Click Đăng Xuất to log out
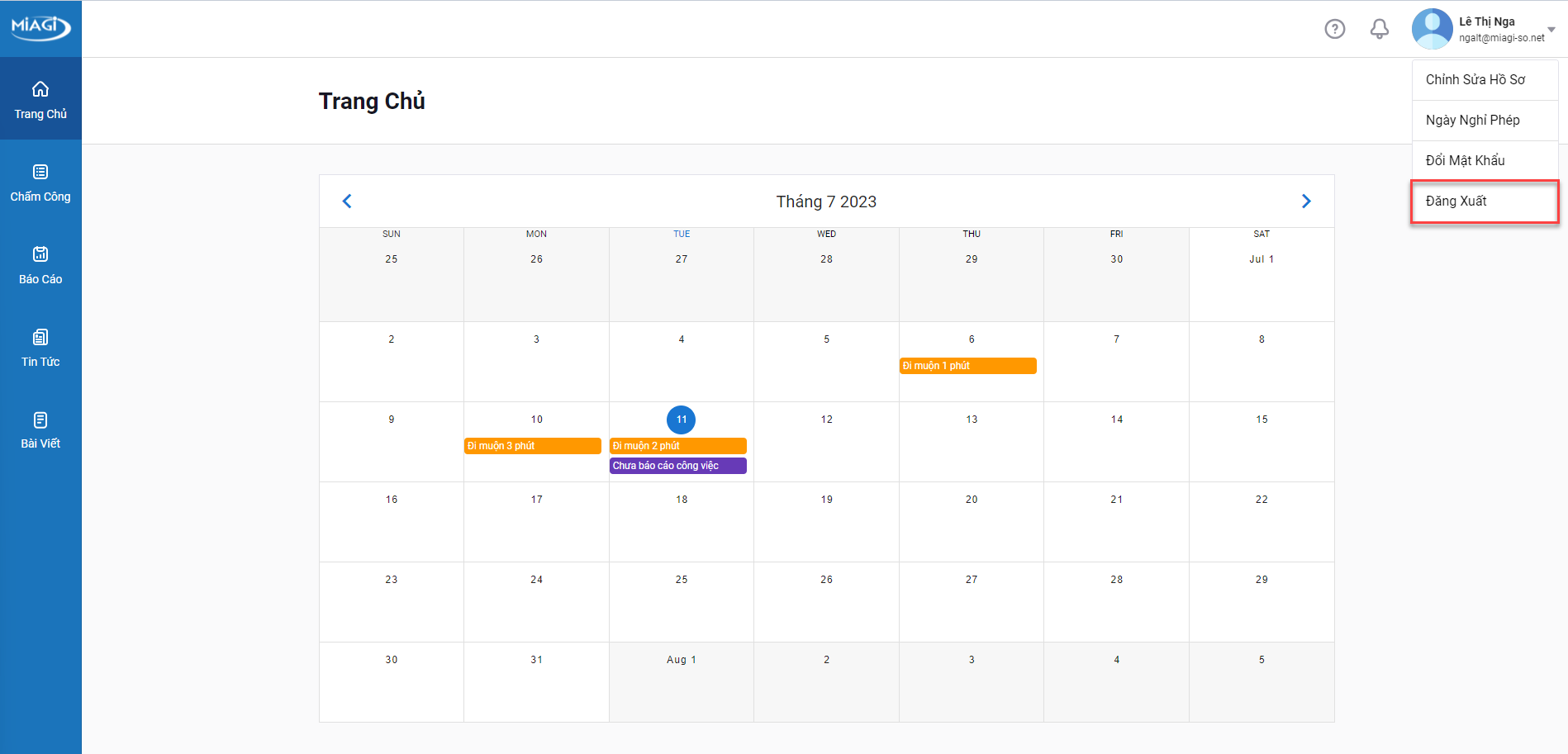This screenshot has height=754, width=1568. tap(1456, 202)
